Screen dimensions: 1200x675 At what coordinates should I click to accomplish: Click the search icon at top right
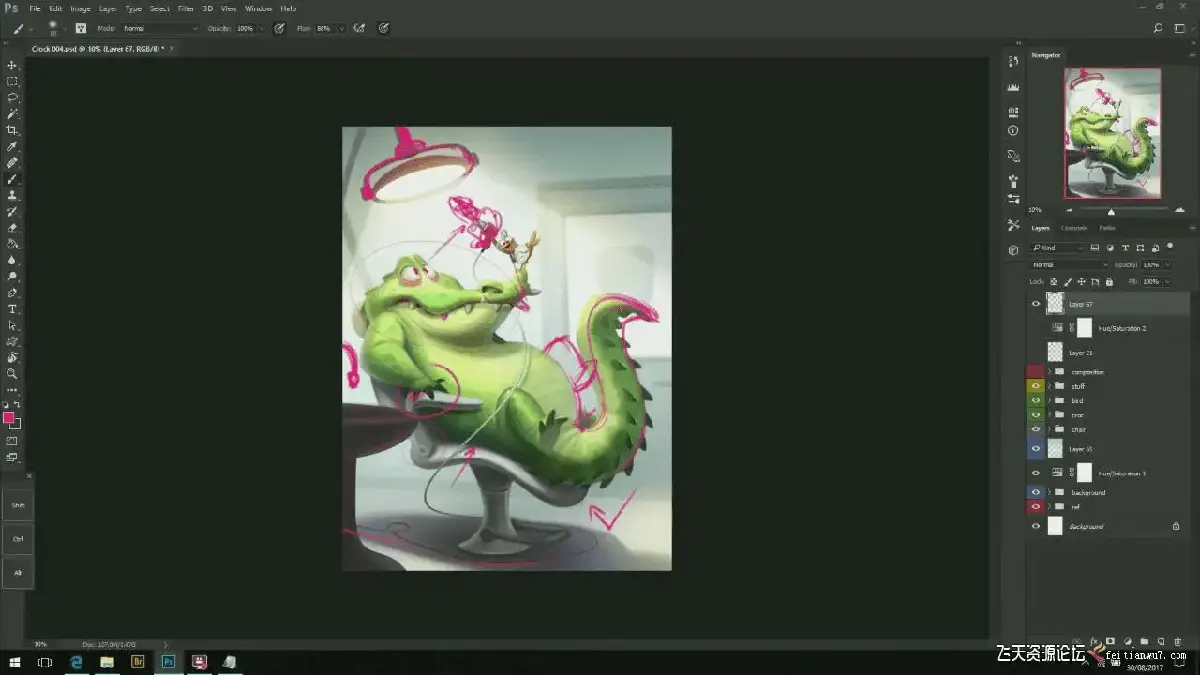coord(1158,28)
